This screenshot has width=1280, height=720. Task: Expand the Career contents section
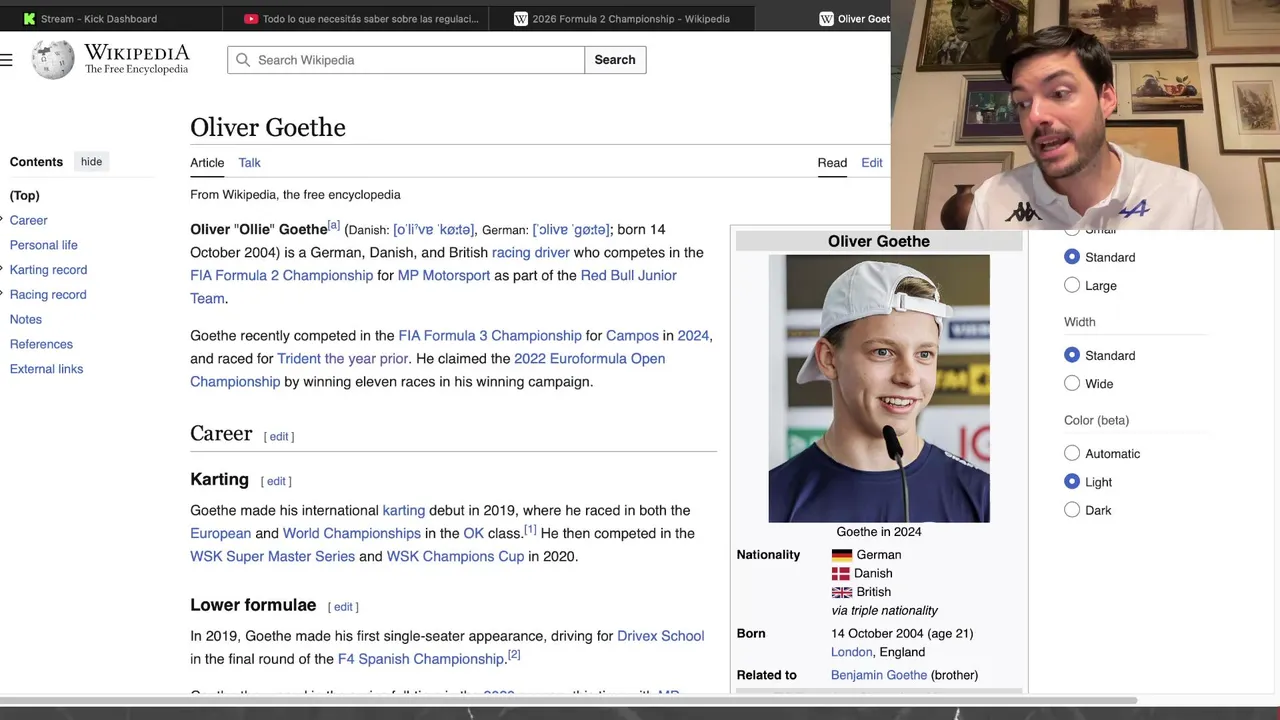pos(3,220)
